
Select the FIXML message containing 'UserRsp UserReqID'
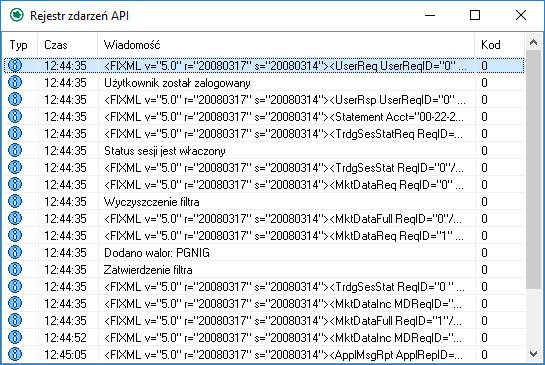pos(285,100)
